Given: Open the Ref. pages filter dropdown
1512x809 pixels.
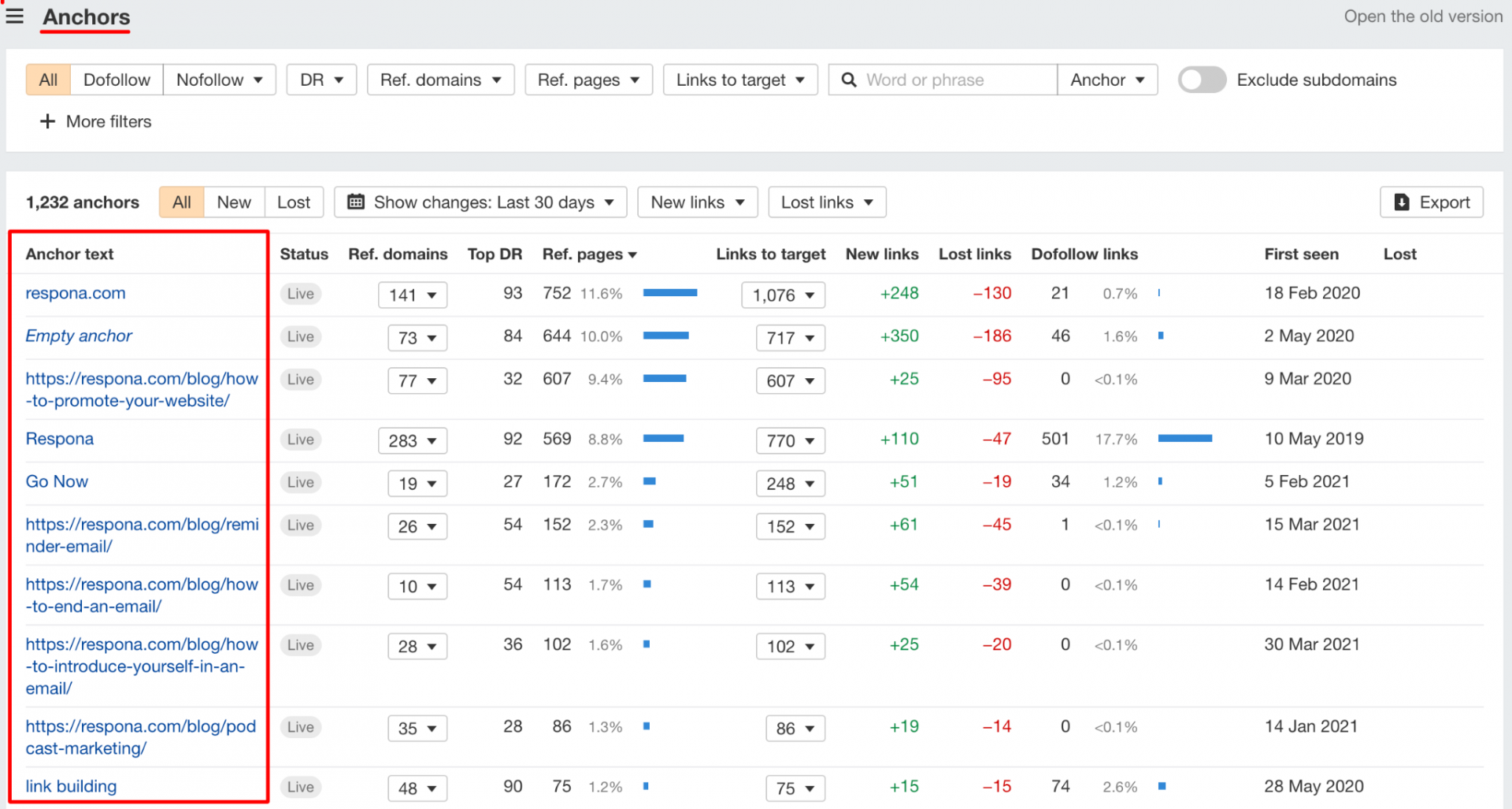Looking at the screenshot, I should (588, 80).
